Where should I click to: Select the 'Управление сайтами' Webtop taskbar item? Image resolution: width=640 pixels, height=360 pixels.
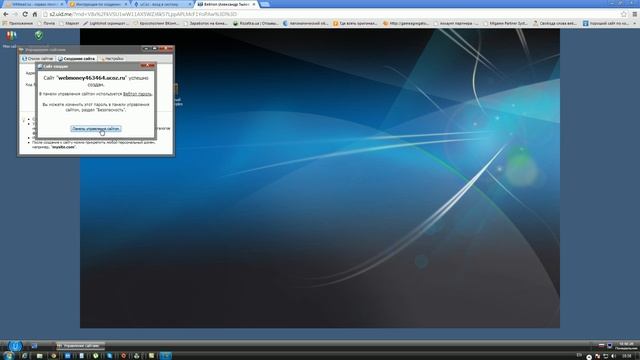(80, 346)
